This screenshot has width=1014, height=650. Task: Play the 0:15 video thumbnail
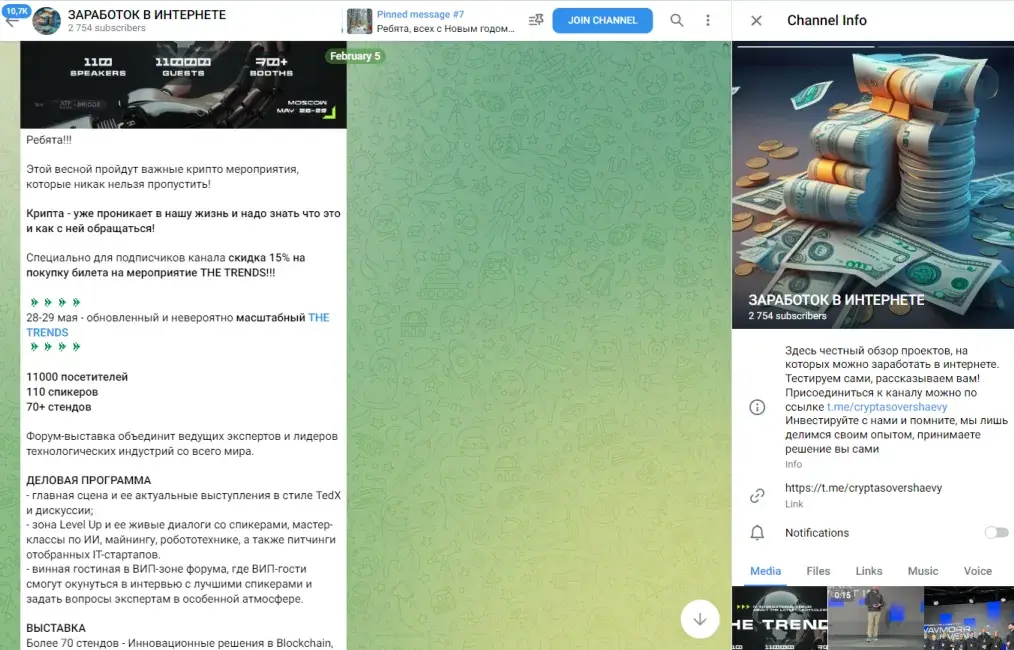click(x=876, y=618)
